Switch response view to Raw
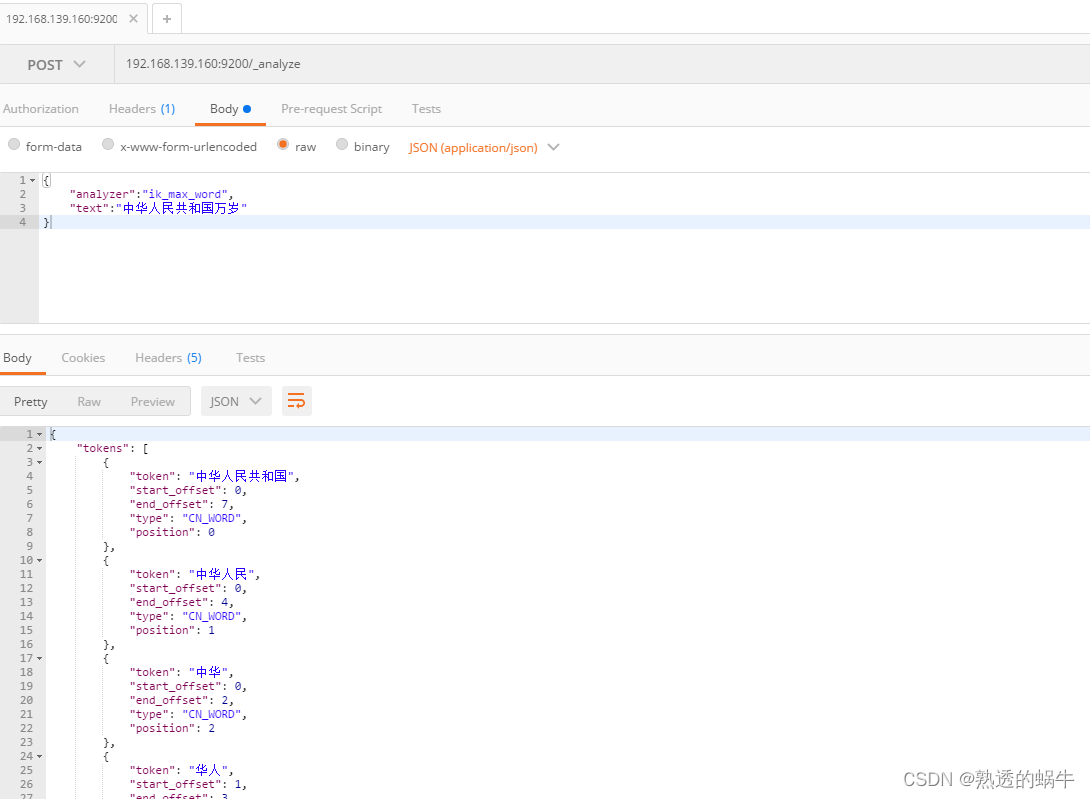Viewport: 1090px width, 799px height. [x=89, y=401]
